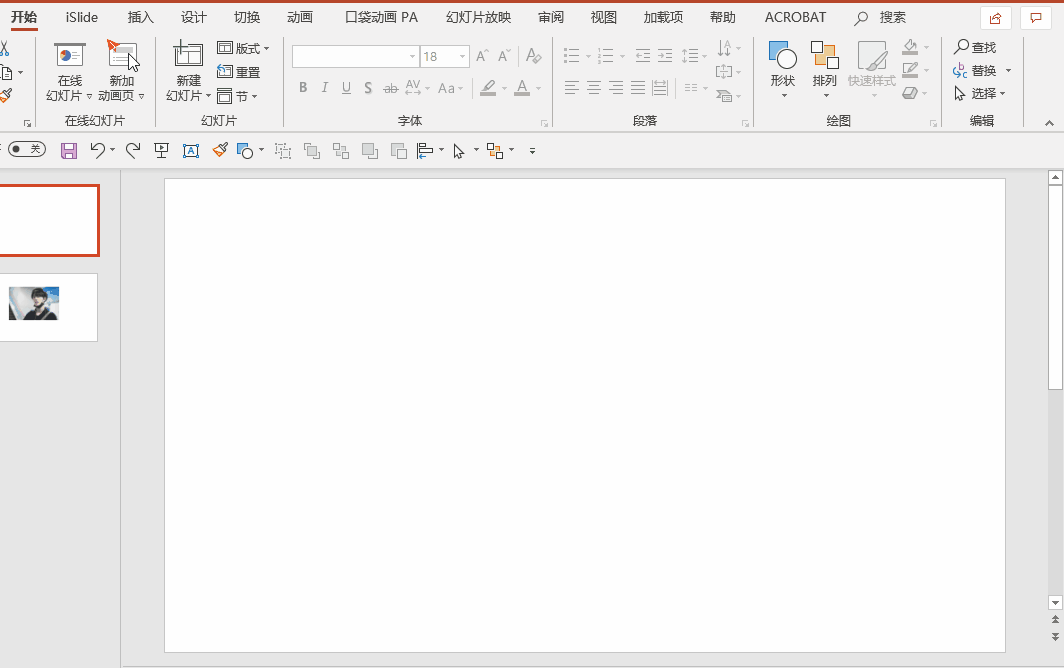The width and height of the screenshot is (1064, 668).
Task: Toggle strikethrough formatting
Action: point(390,88)
